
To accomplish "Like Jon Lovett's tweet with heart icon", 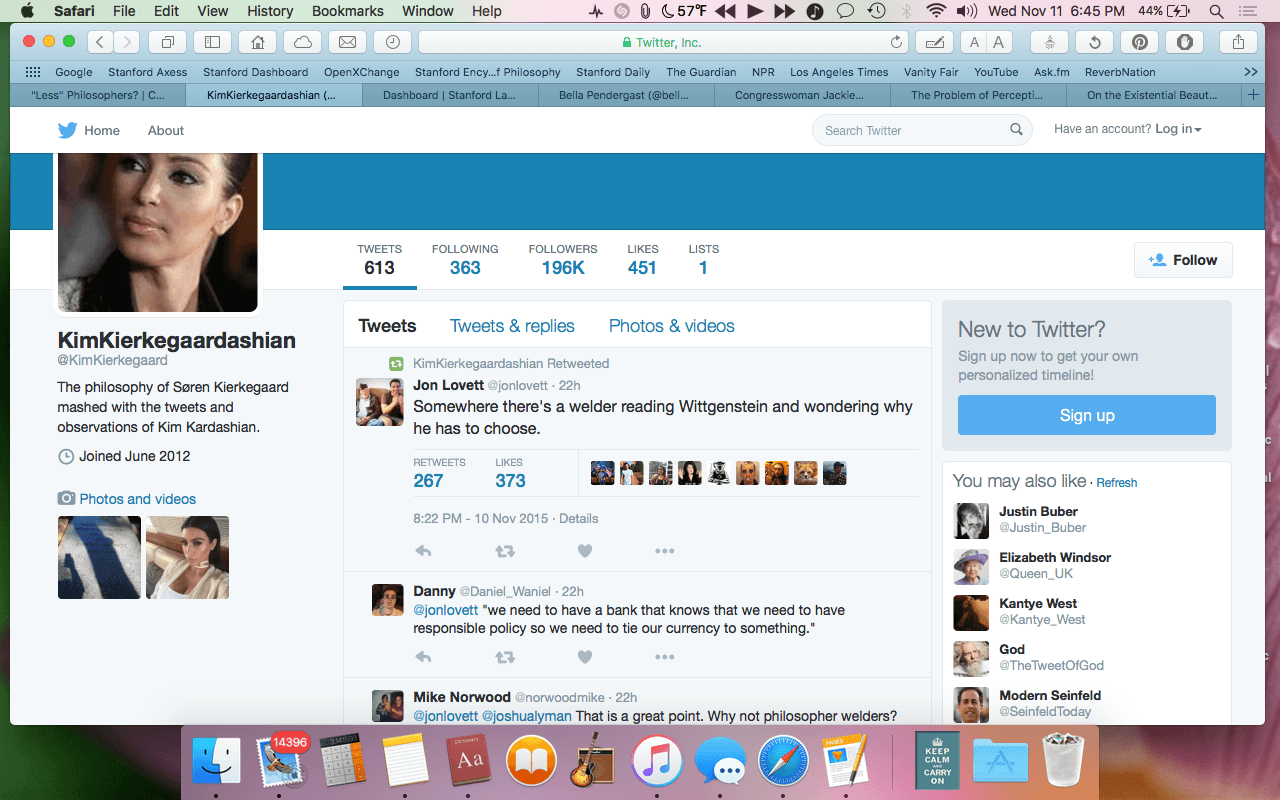I will (585, 551).
